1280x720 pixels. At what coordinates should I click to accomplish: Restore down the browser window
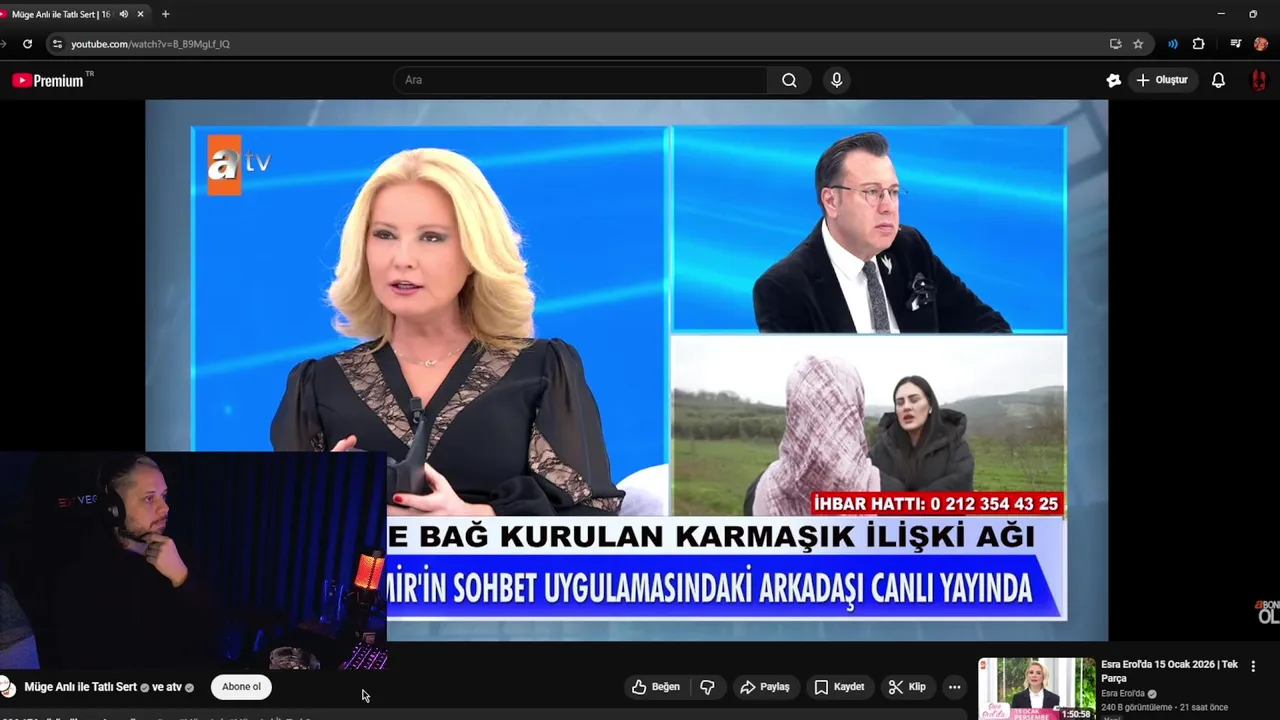coord(1253,14)
